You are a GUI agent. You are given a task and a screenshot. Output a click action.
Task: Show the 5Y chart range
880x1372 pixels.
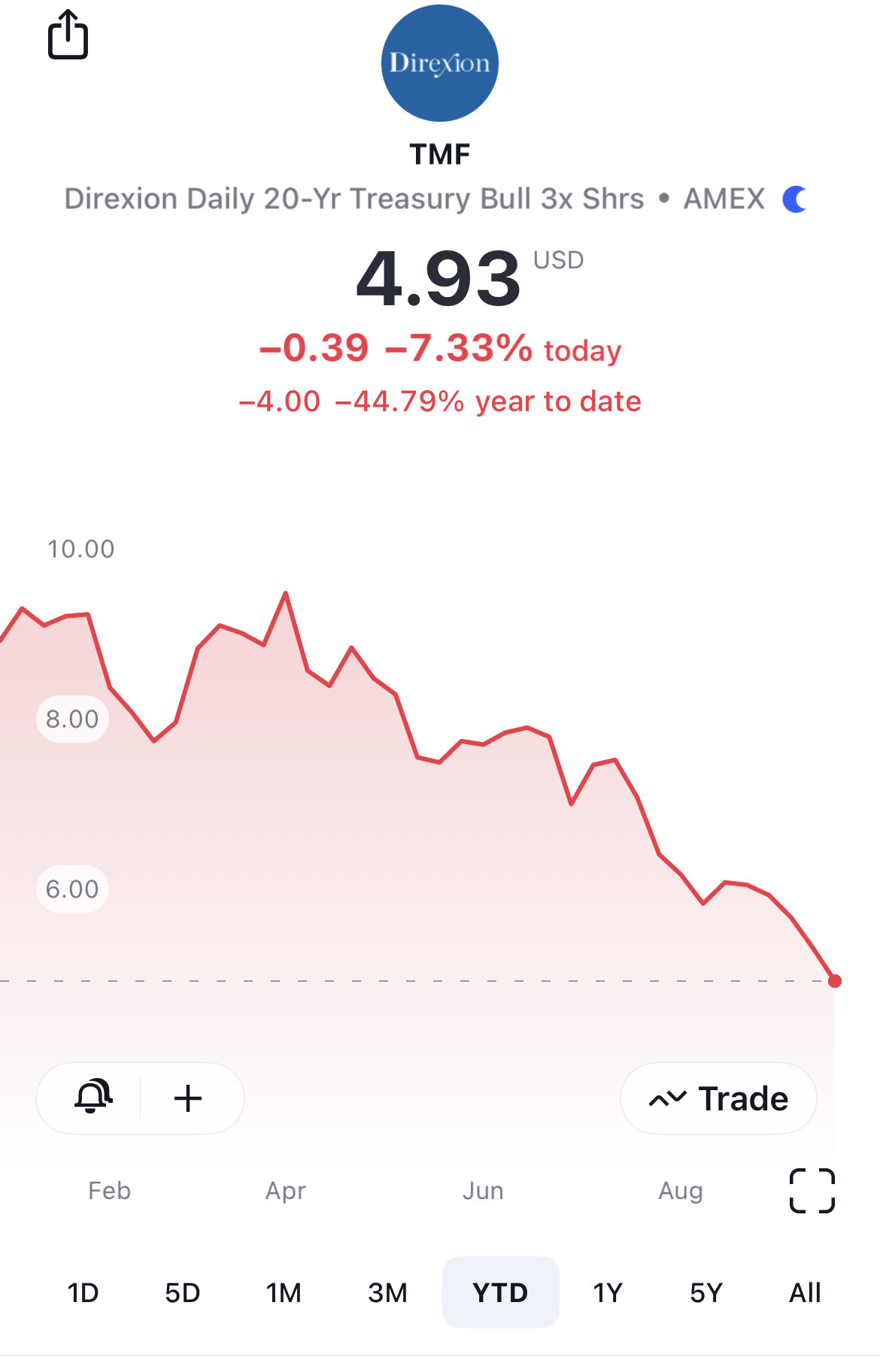coord(706,1293)
